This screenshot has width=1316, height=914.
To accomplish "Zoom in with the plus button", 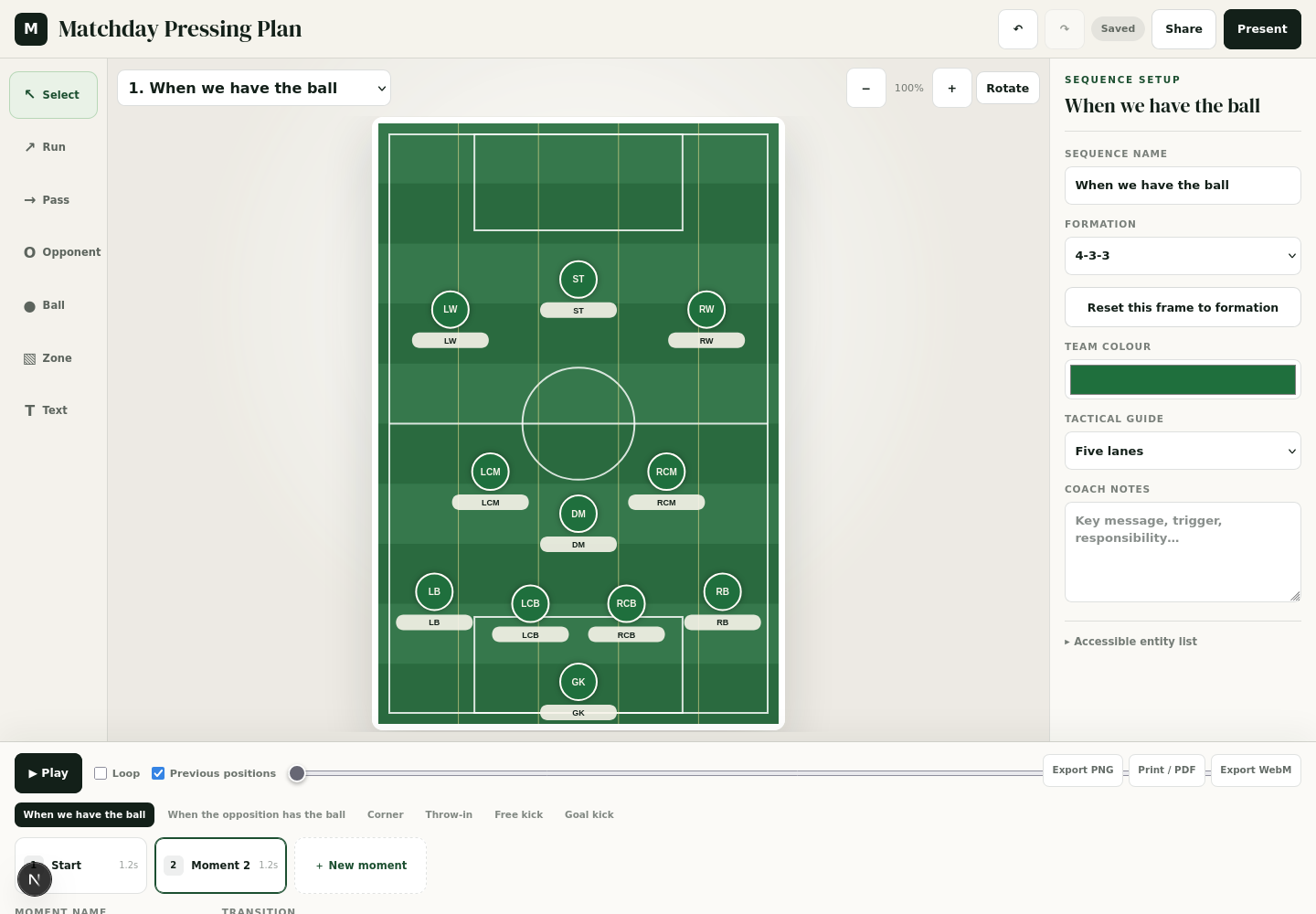I will coord(952,89).
